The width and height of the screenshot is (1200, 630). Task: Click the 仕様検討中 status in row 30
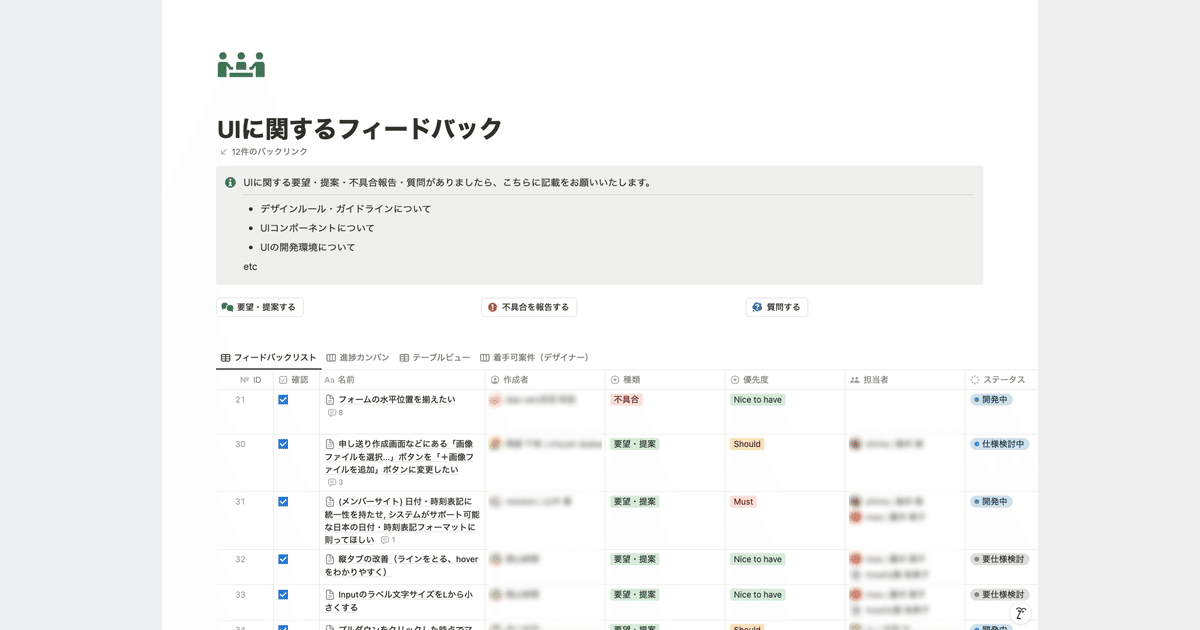tap(999, 444)
